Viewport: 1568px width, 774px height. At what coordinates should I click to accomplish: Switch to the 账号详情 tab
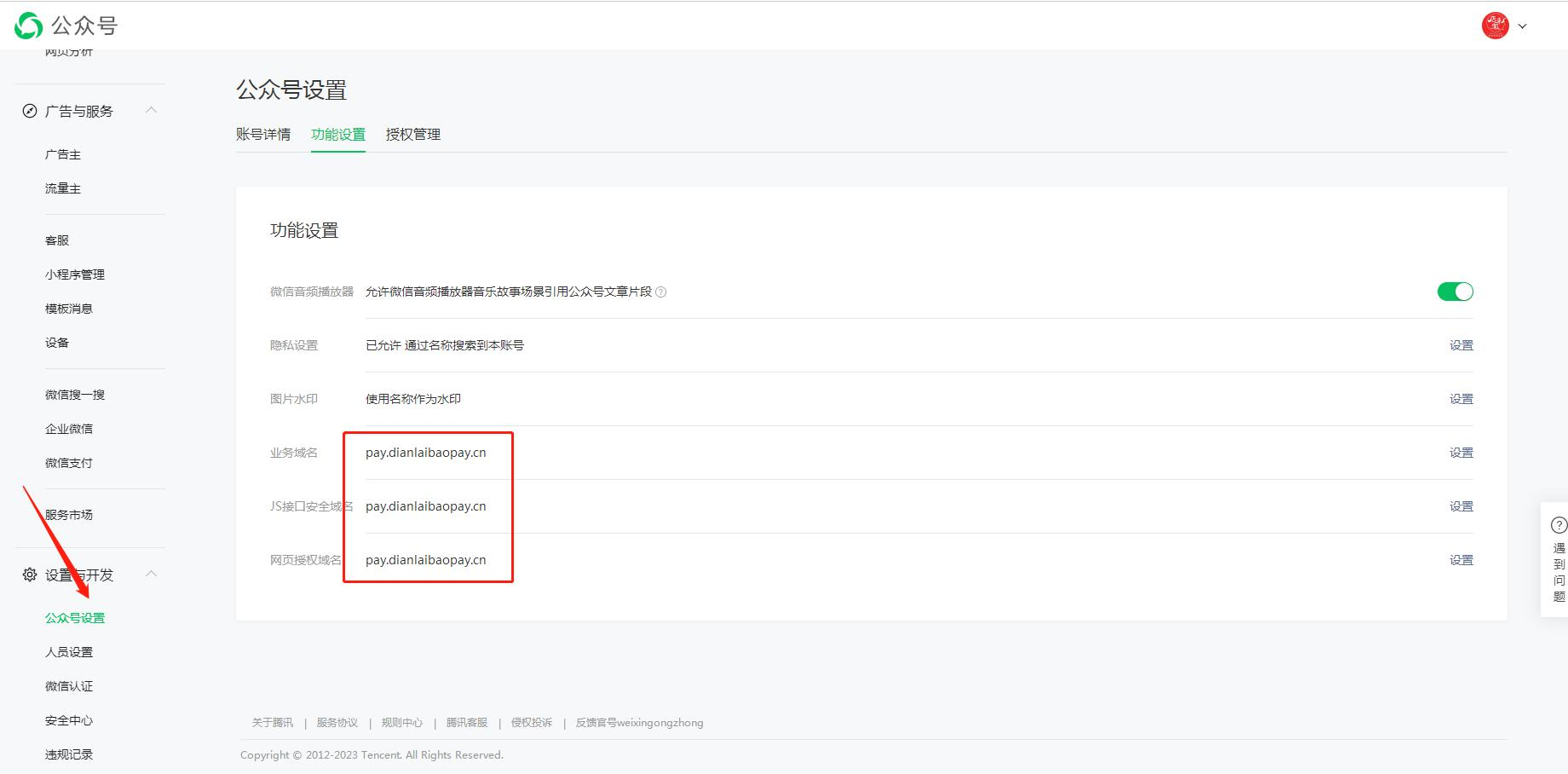coord(263,135)
